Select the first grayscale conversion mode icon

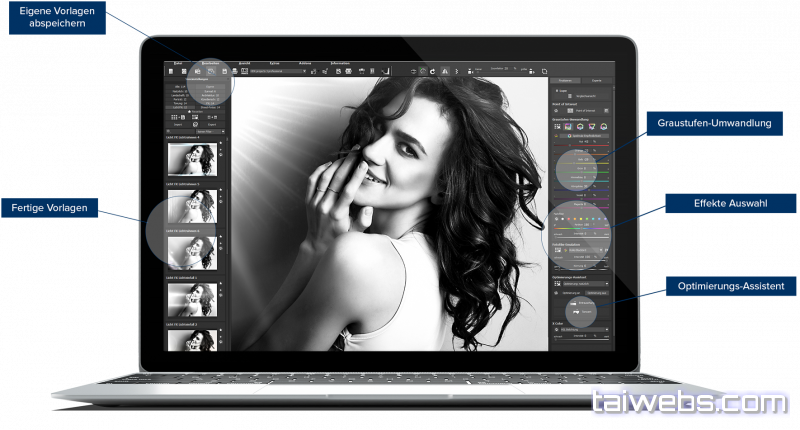(x=557, y=127)
